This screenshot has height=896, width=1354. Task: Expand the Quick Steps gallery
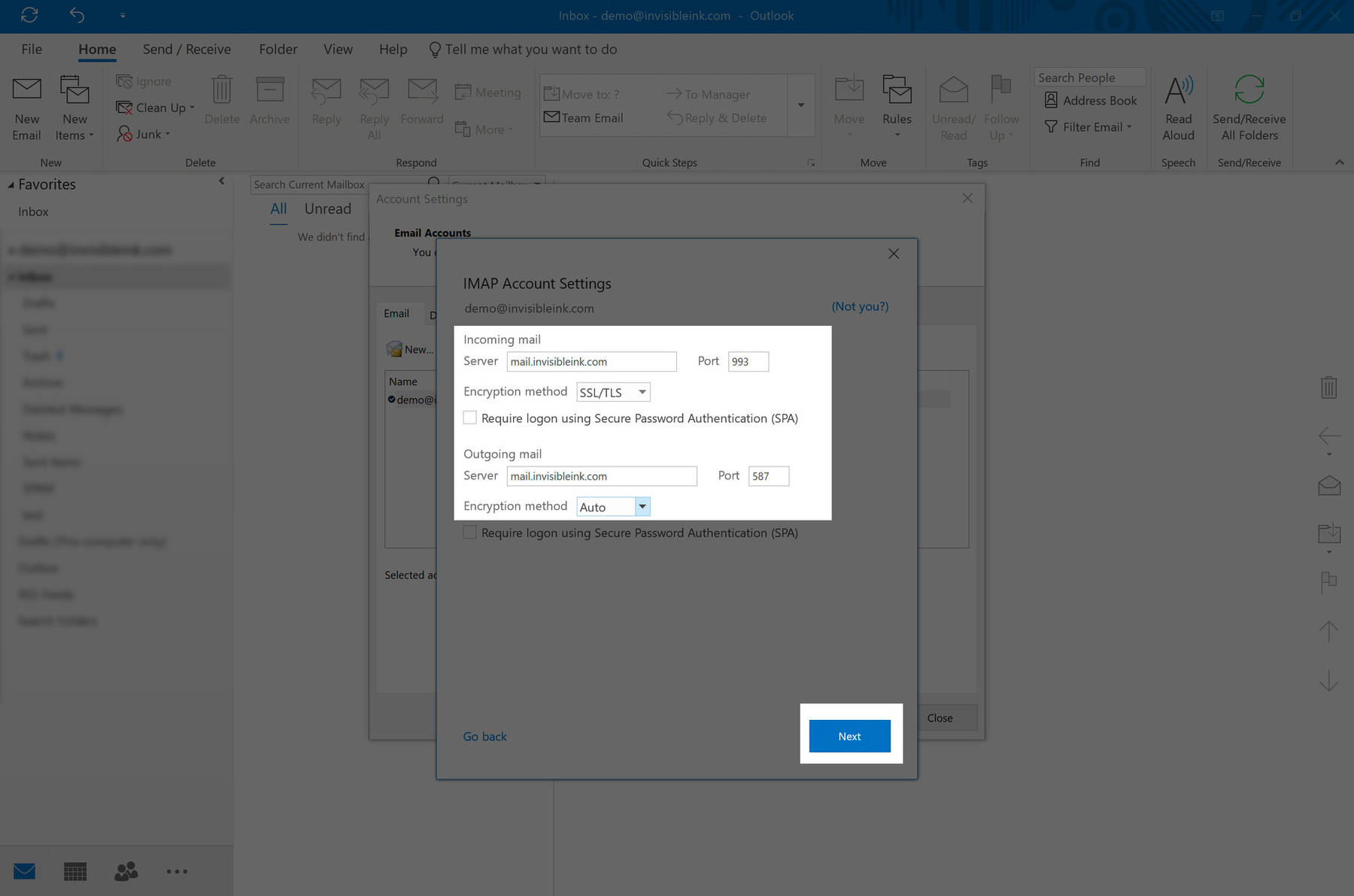tap(801, 105)
